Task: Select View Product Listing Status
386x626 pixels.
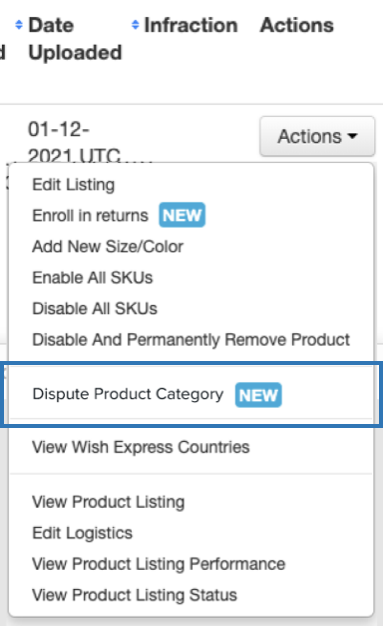Action: [x=135, y=595]
